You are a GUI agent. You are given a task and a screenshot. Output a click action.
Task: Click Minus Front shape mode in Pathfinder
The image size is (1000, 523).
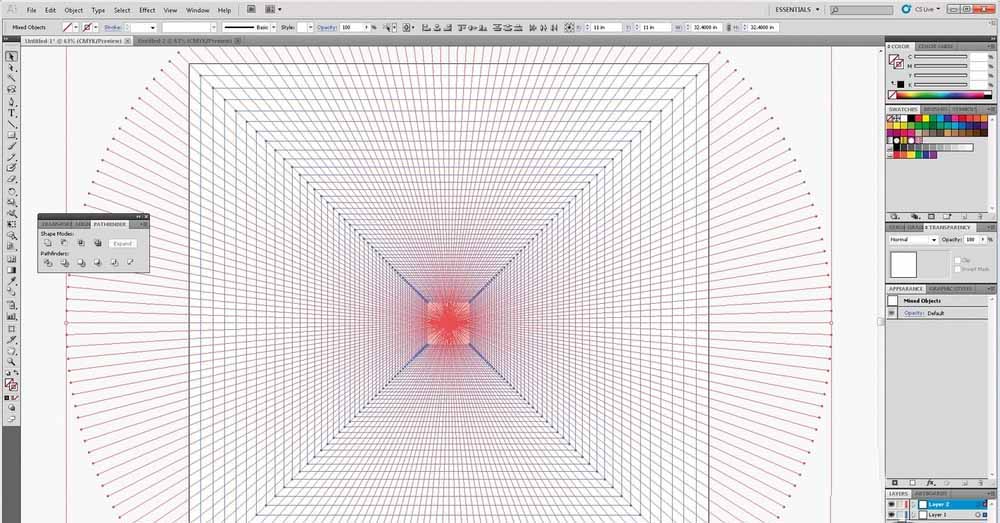click(64, 243)
